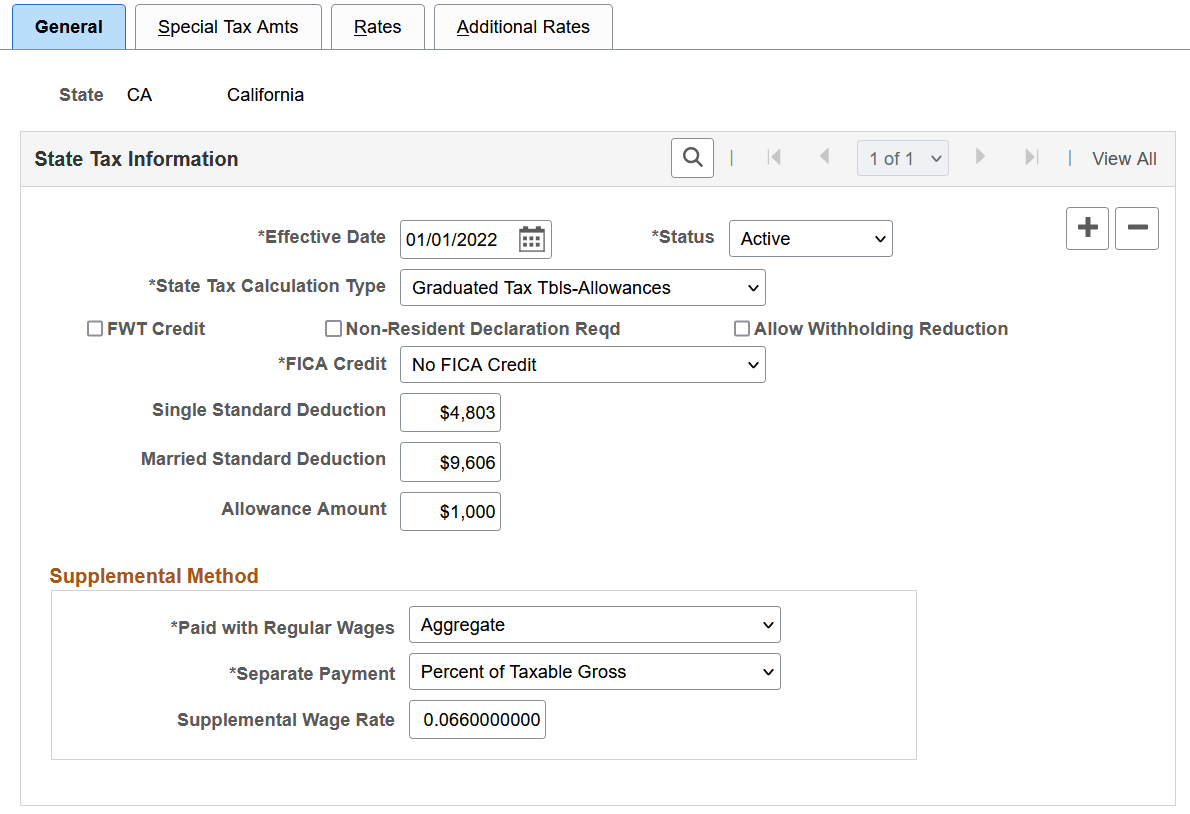This screenshot has height=814, width=1190.
Task: Delete the current State Tax Information row
Action: (1137, 228)
